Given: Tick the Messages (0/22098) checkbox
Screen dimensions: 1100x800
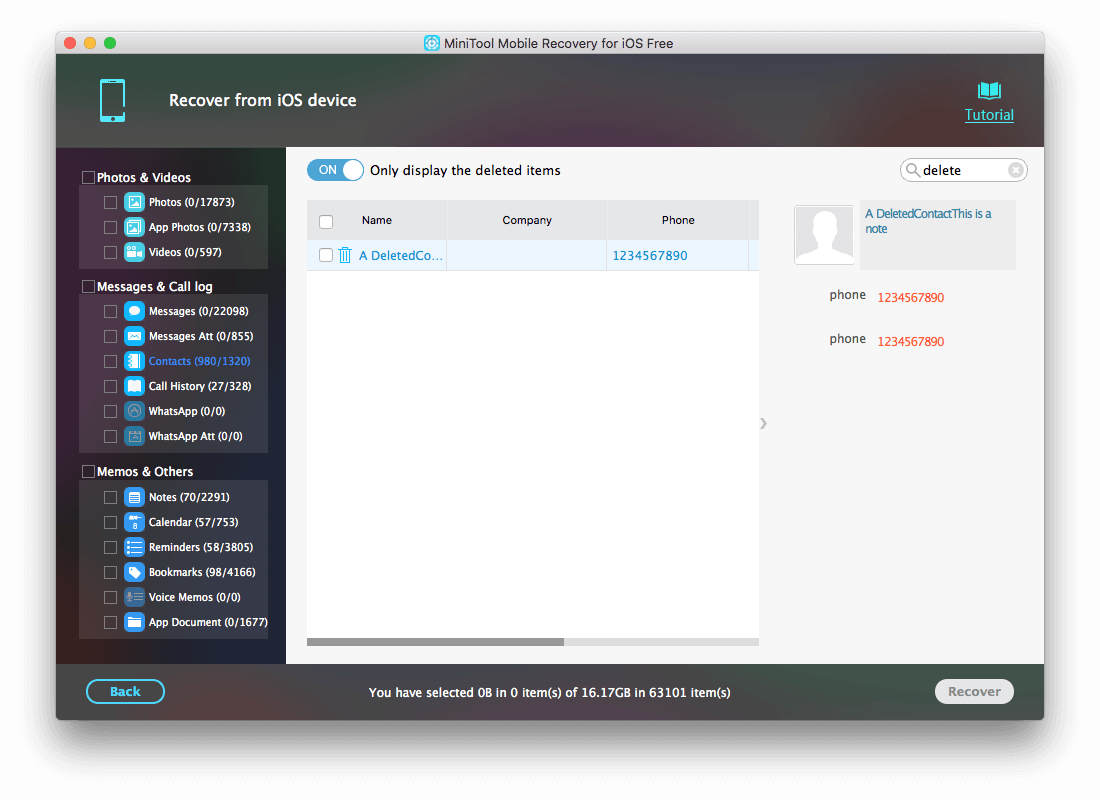Looking at the screenshot, I should coord(110,311).
